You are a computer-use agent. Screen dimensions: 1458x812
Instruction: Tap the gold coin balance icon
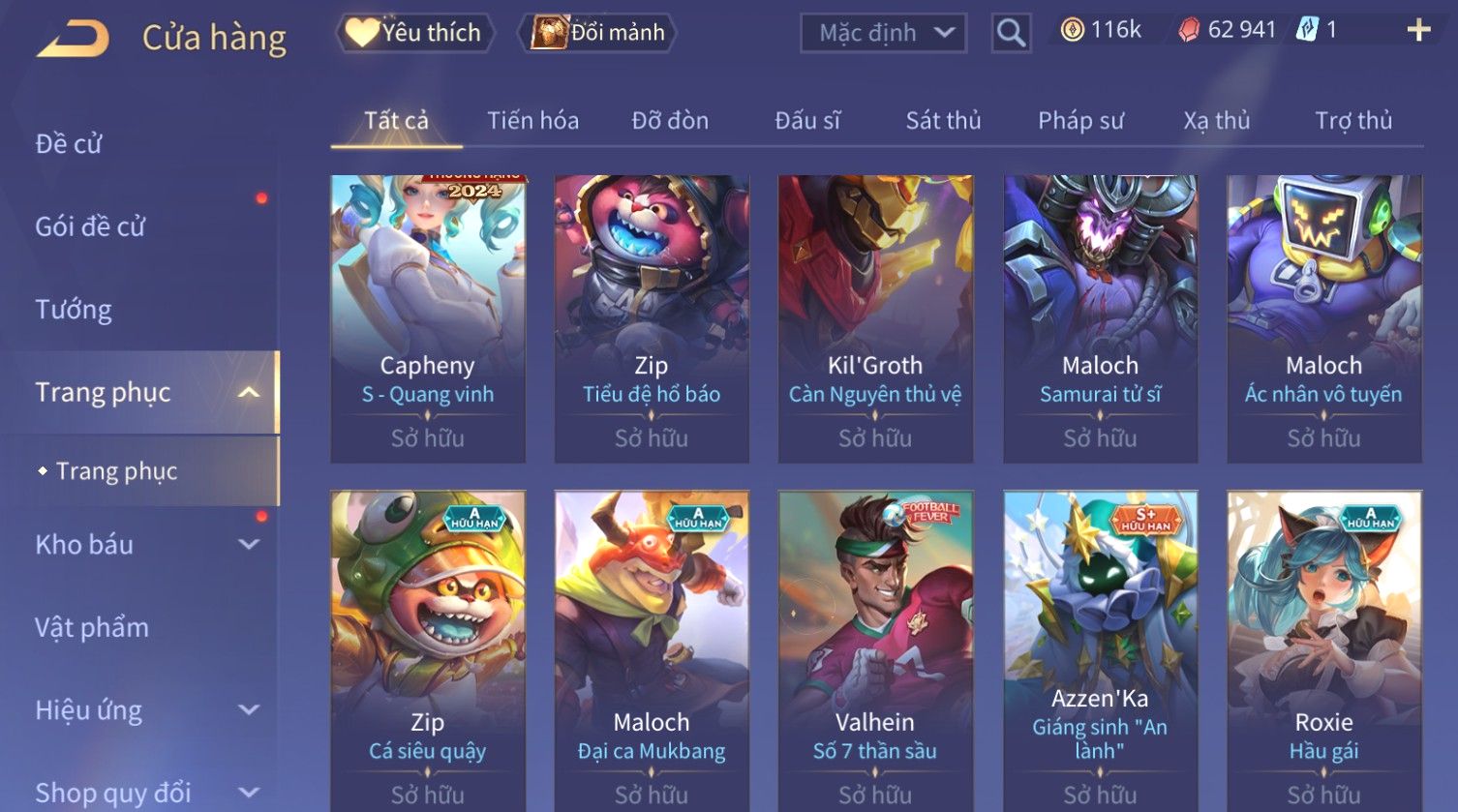(1072, 30)
